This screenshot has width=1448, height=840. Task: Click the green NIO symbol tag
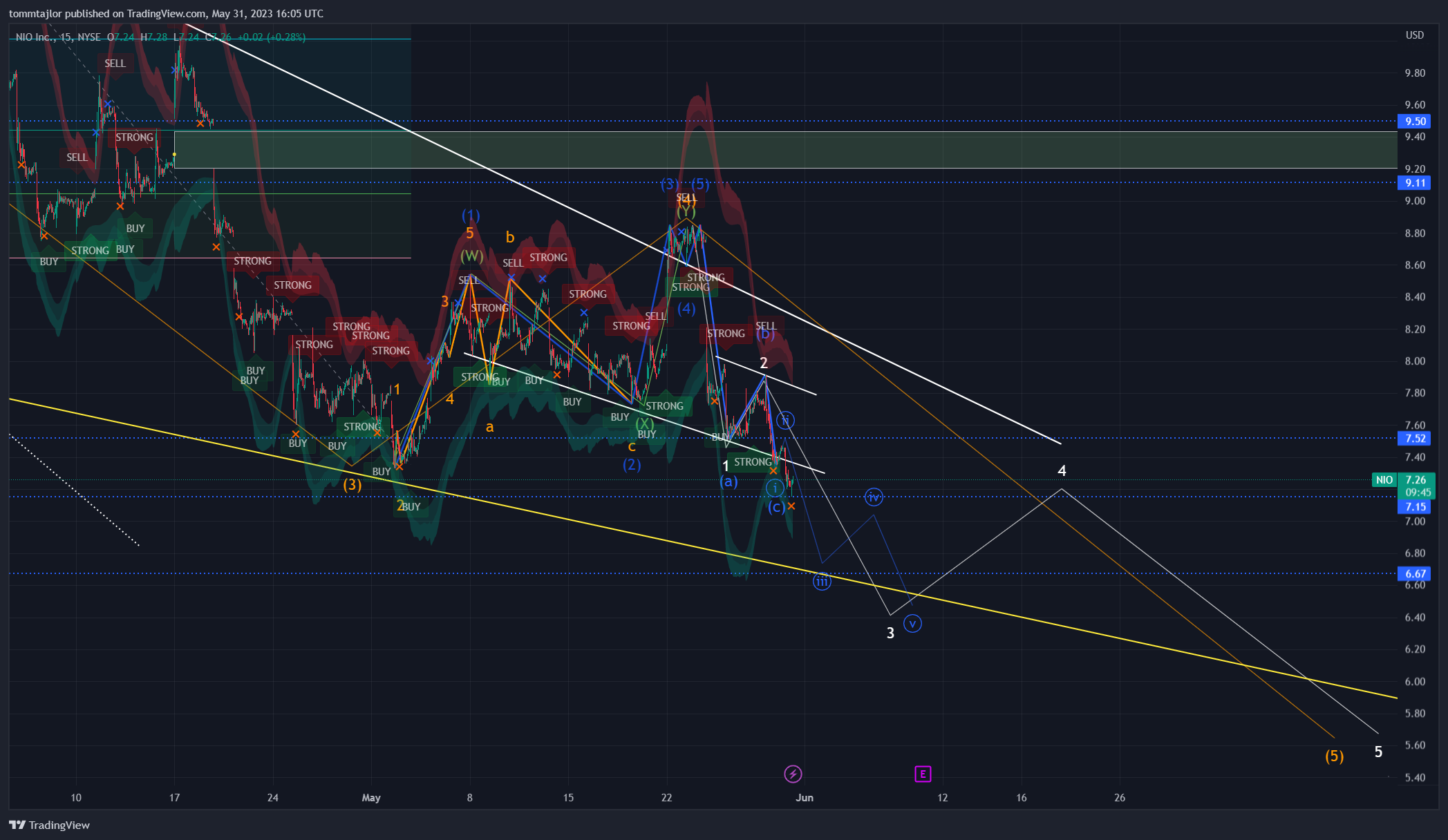point(1384,480)
